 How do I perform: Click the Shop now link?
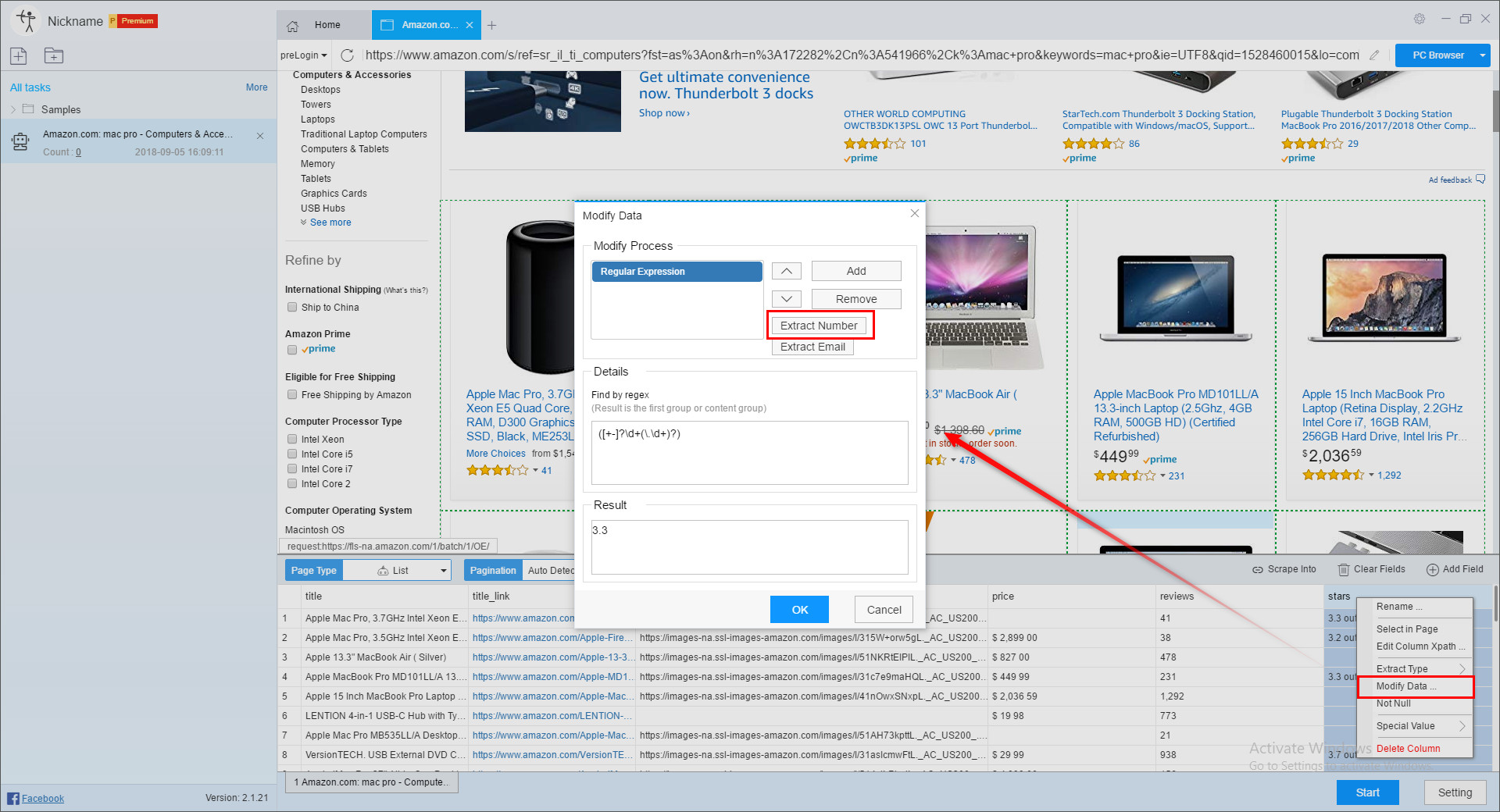(664, 113)
